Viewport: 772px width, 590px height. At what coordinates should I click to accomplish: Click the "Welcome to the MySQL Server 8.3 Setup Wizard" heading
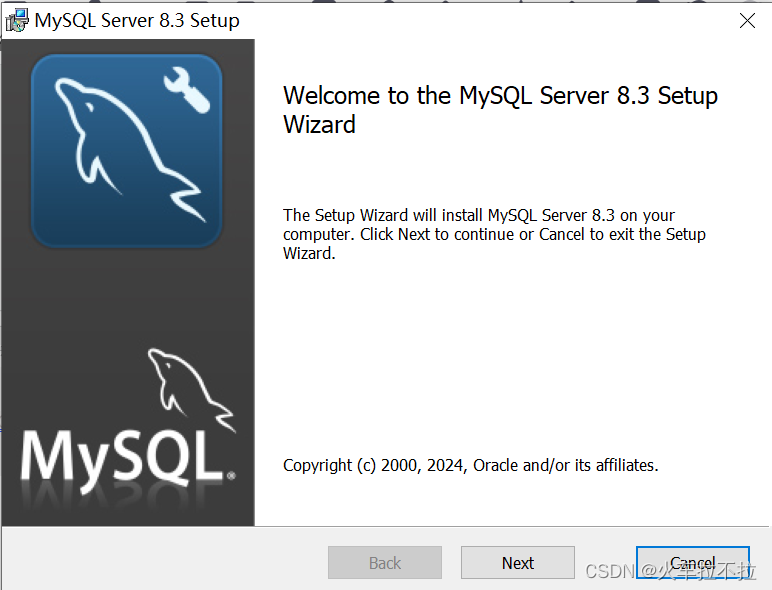(x=500, y=109)
